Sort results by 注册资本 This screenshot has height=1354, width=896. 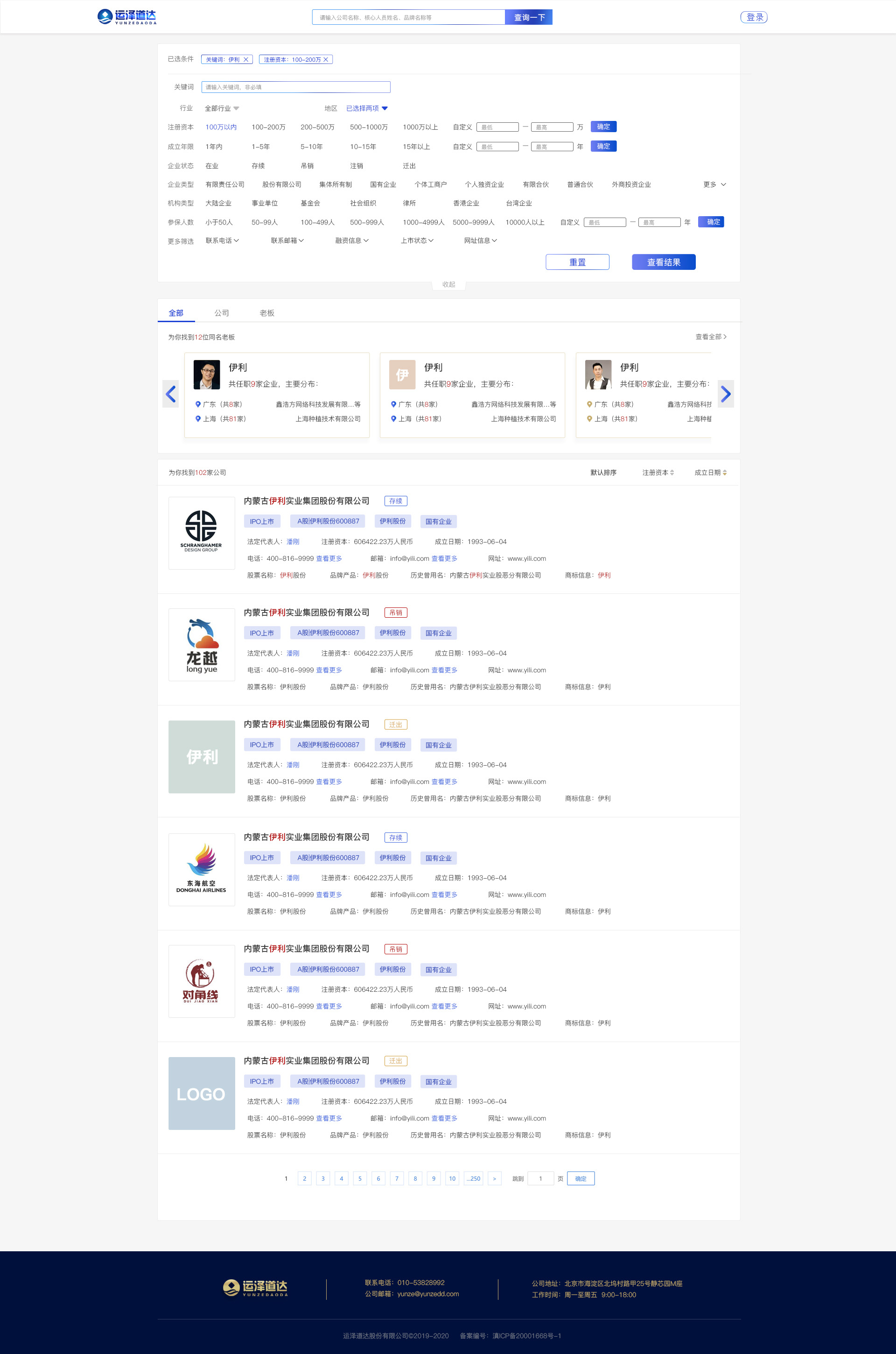pyautogui.click(x=658, y=472)
